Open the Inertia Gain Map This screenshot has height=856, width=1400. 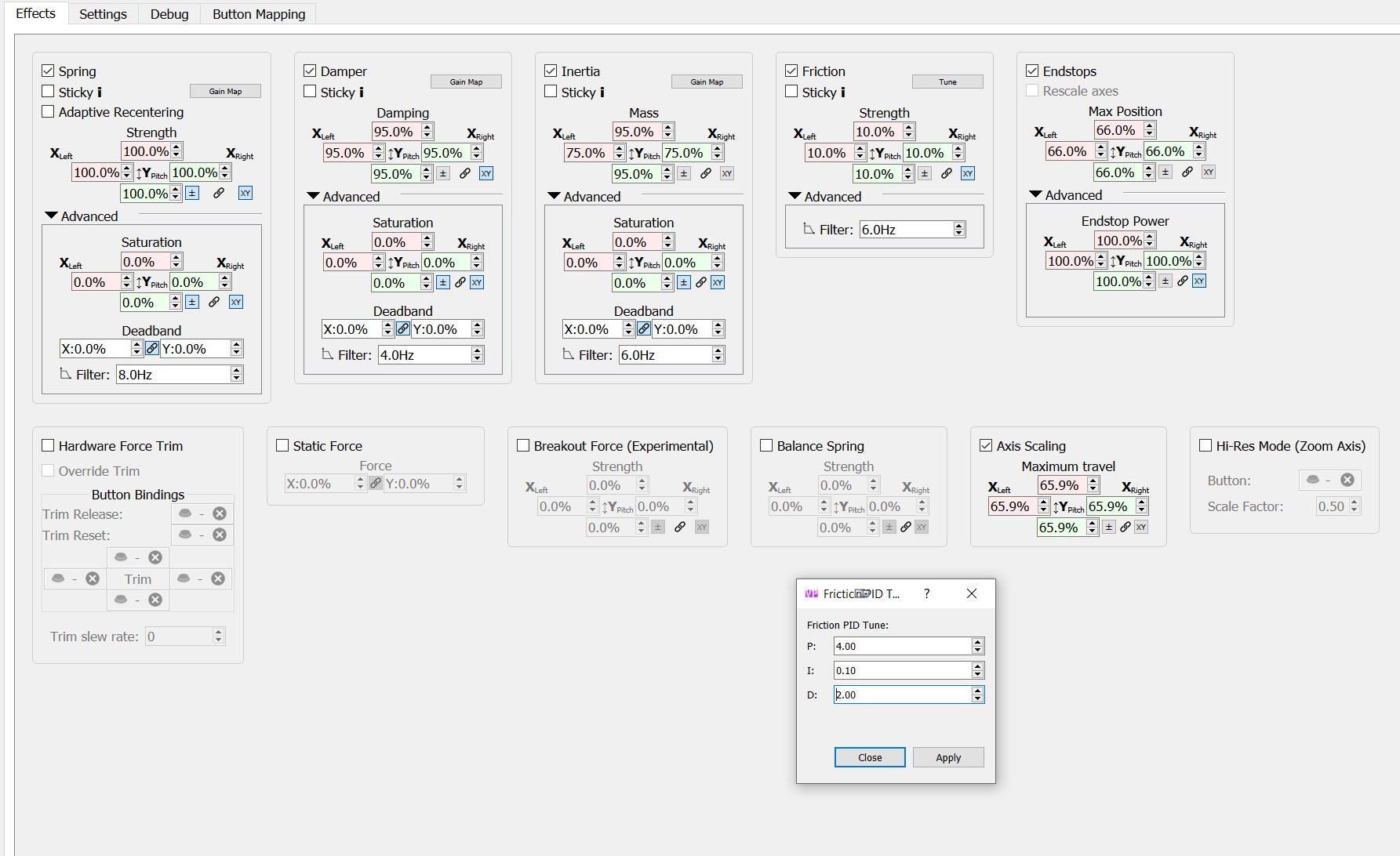(x=707, y=82)
